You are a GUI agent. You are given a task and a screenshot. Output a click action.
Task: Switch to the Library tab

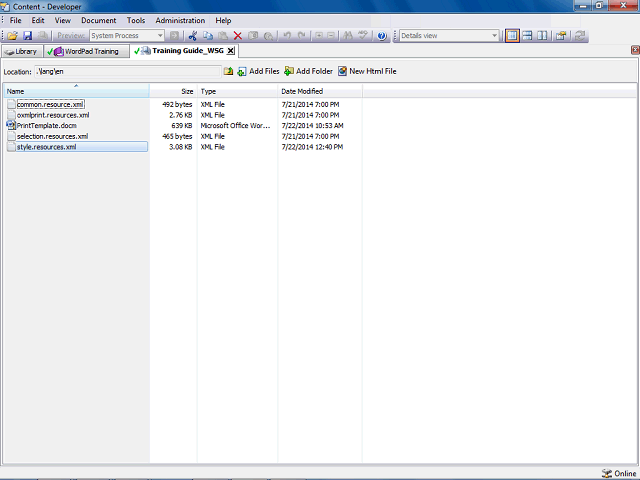coord(22,51)
